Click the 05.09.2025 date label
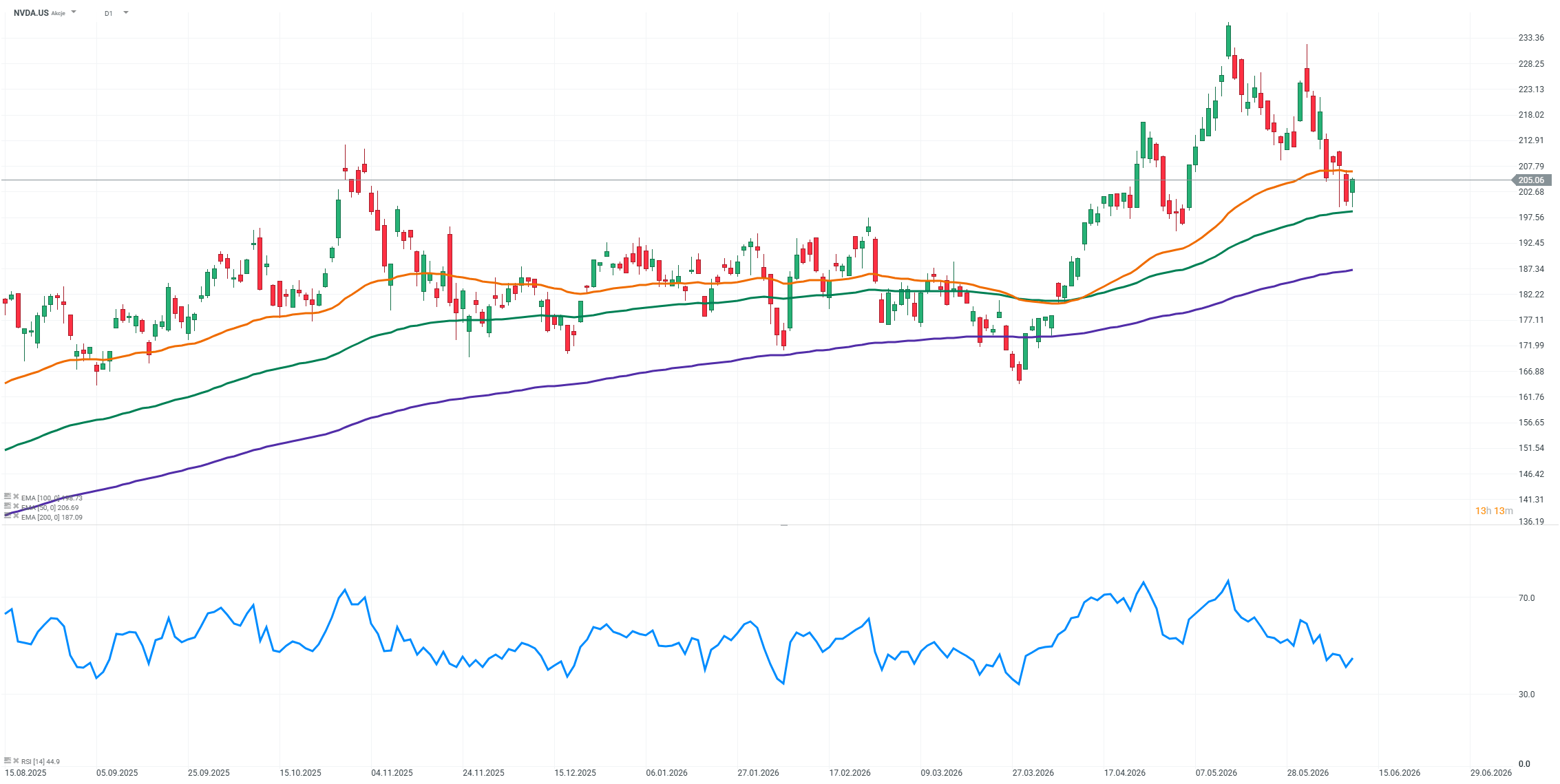1560x784 pixels. click(x=117, y=773)
